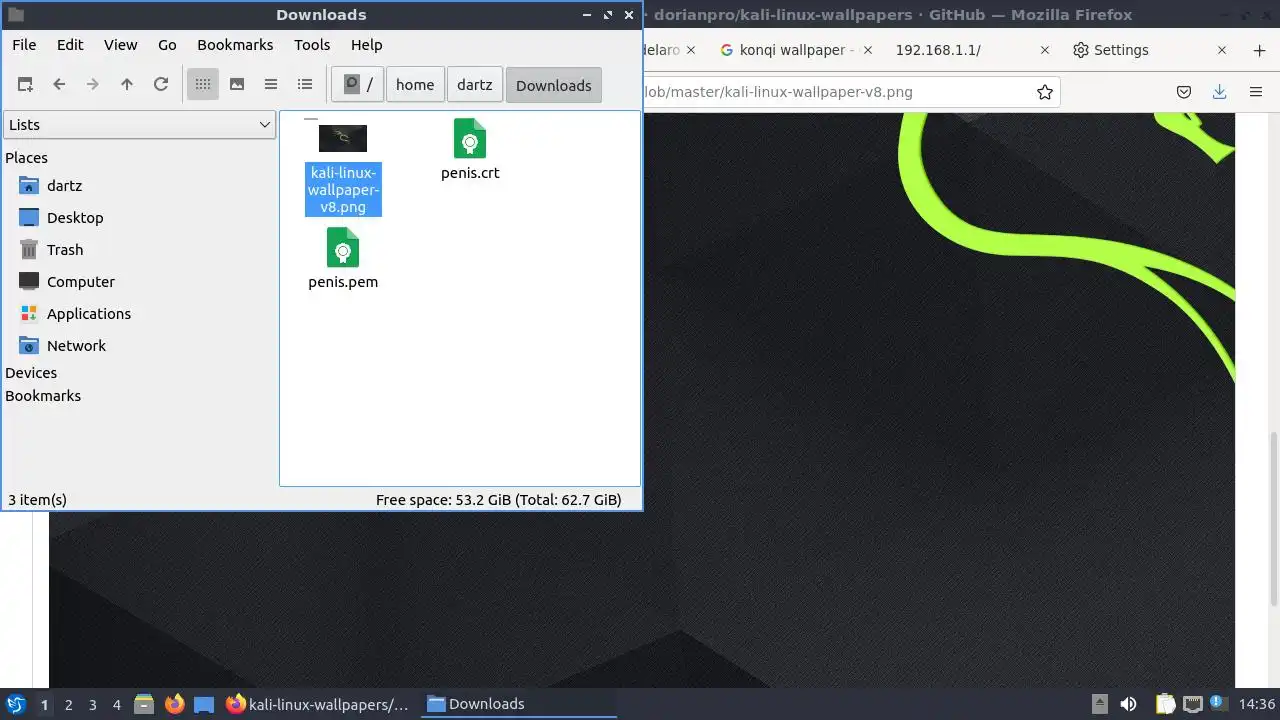Viewport: 1280px width, 720px height.
Task: Open clipboard manager tray icon
Action: pyautogui.click(x=1166, y=704)
